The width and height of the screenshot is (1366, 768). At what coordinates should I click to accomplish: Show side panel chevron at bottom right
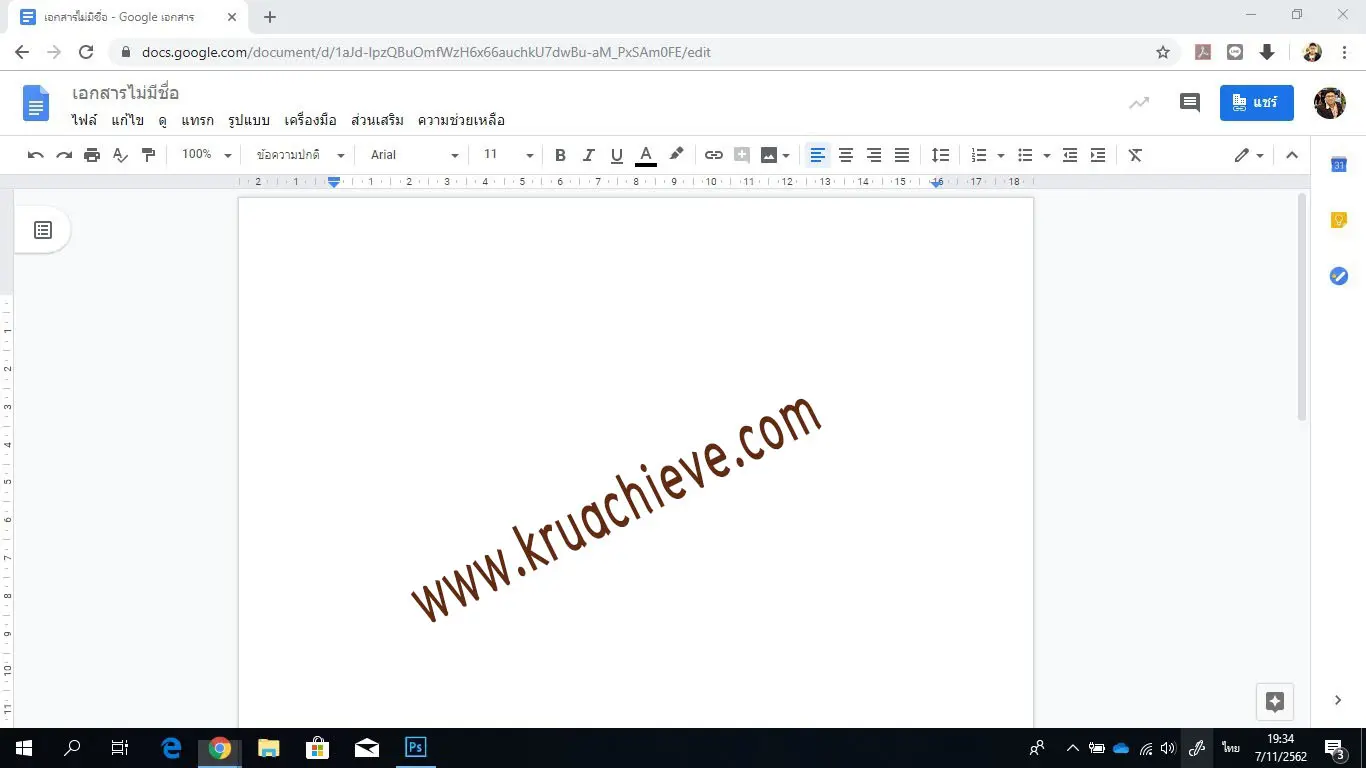(x=1338, y=700)
